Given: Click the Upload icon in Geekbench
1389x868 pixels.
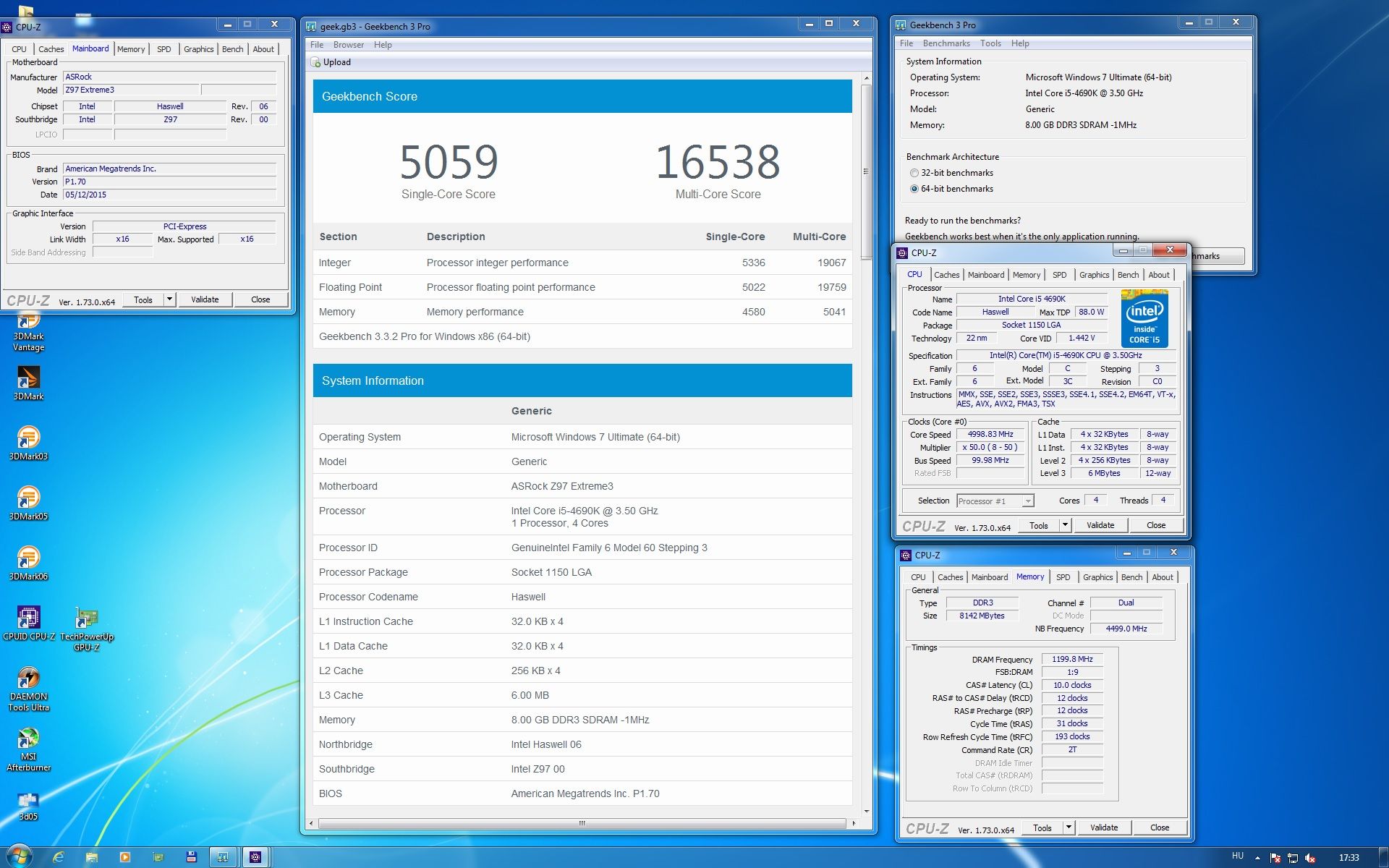Looking at the screenshot, I should pyautogui.click(x=316, y=62).
